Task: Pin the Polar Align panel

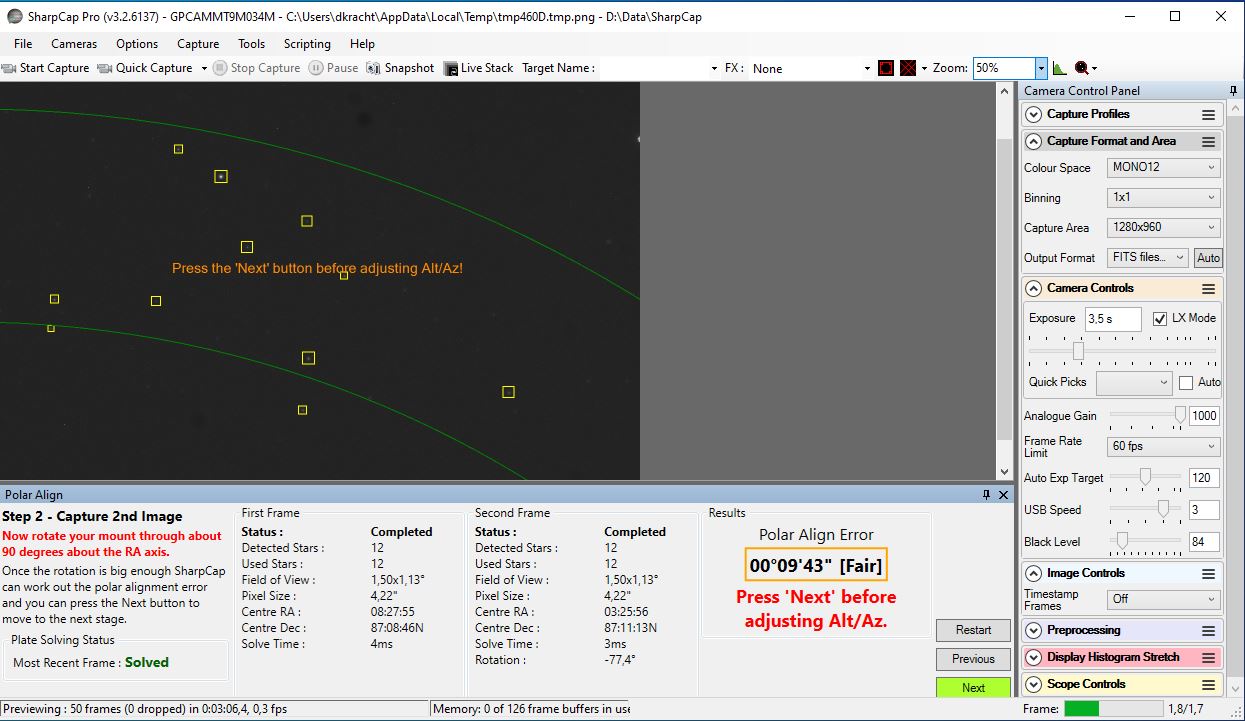Action: [x=986, y=495]
